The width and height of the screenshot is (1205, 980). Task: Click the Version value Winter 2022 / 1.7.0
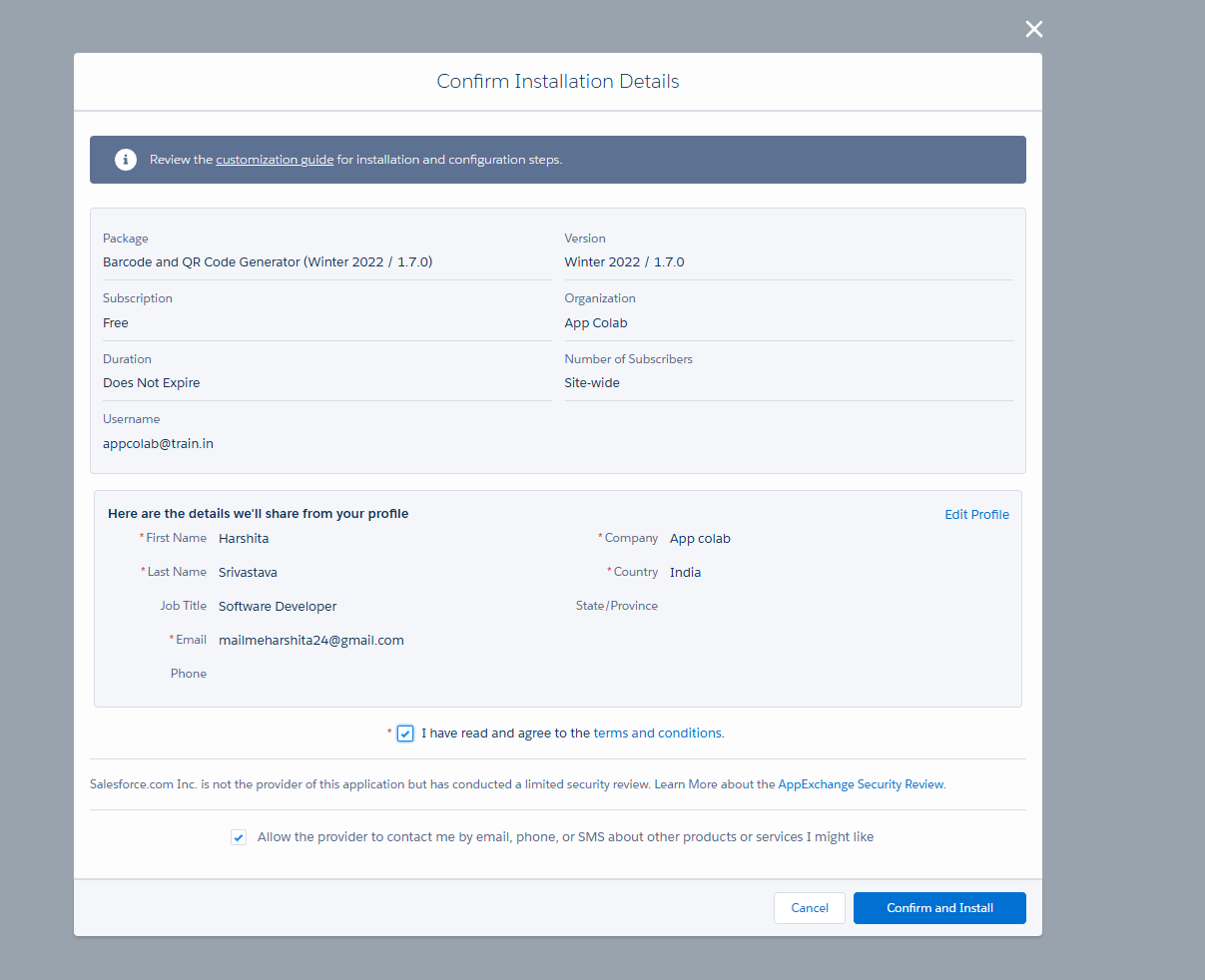click(x=624, y=261)
